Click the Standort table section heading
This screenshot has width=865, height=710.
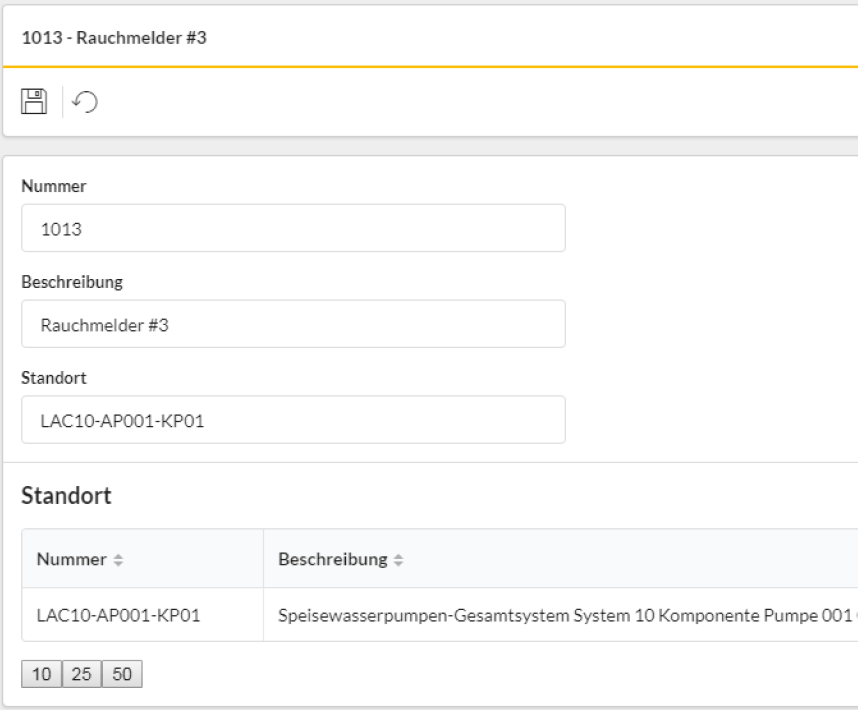[x=66, y=495]
